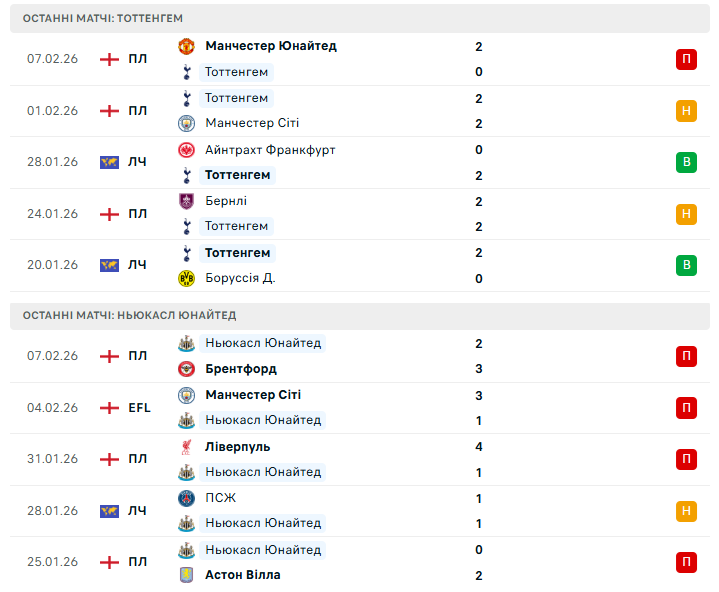Click the PSG club crest
Viewport: 719px width, 592px height.
186,498
